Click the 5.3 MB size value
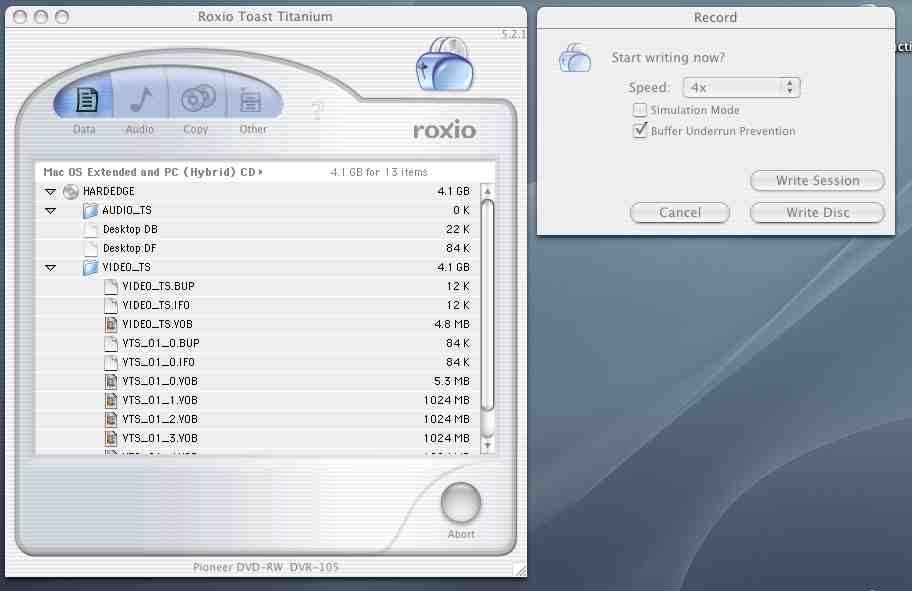Viewport: 912px width, 591px height. [452, 382]
